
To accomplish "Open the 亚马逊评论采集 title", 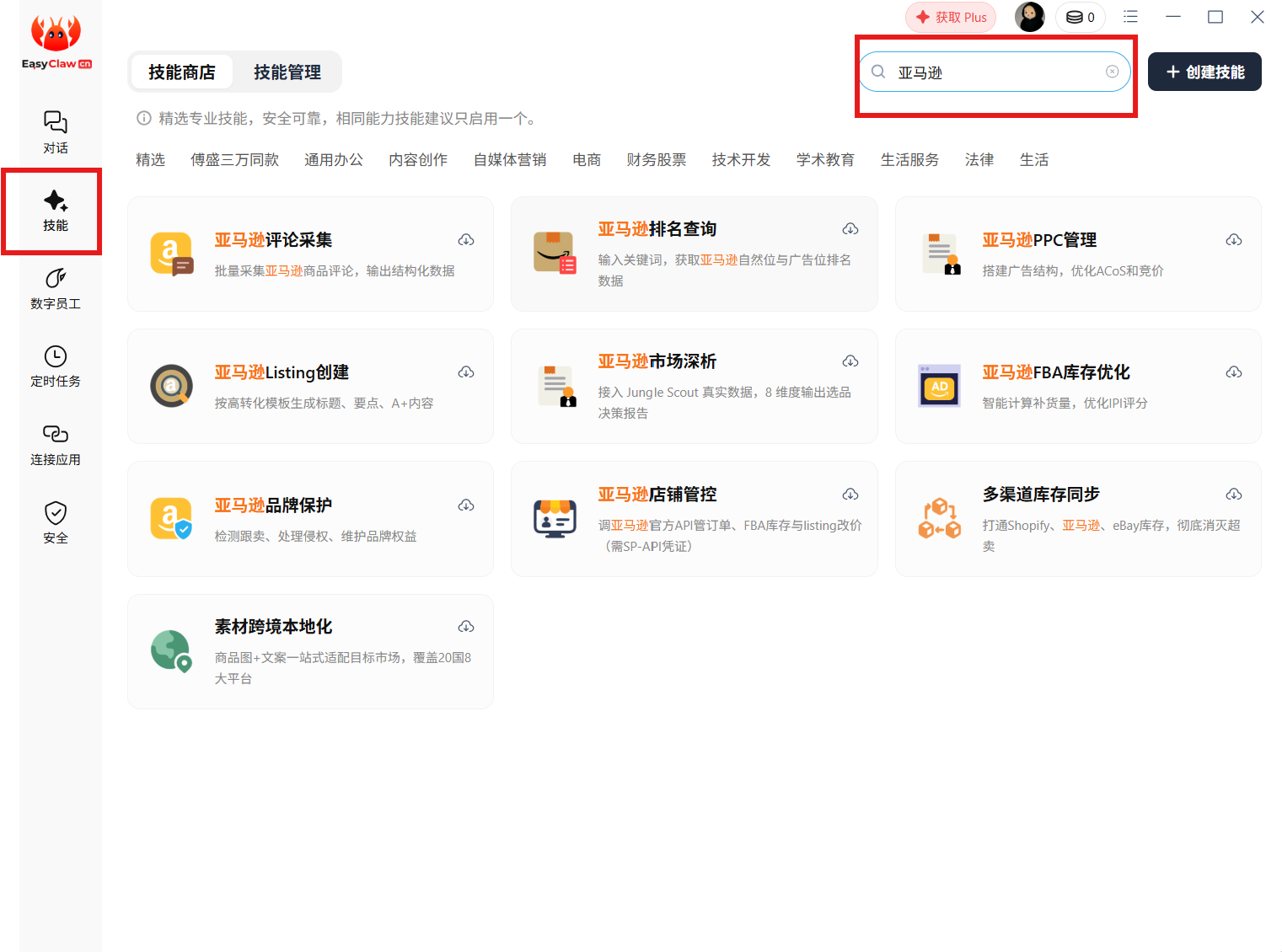I will [273, 240].
